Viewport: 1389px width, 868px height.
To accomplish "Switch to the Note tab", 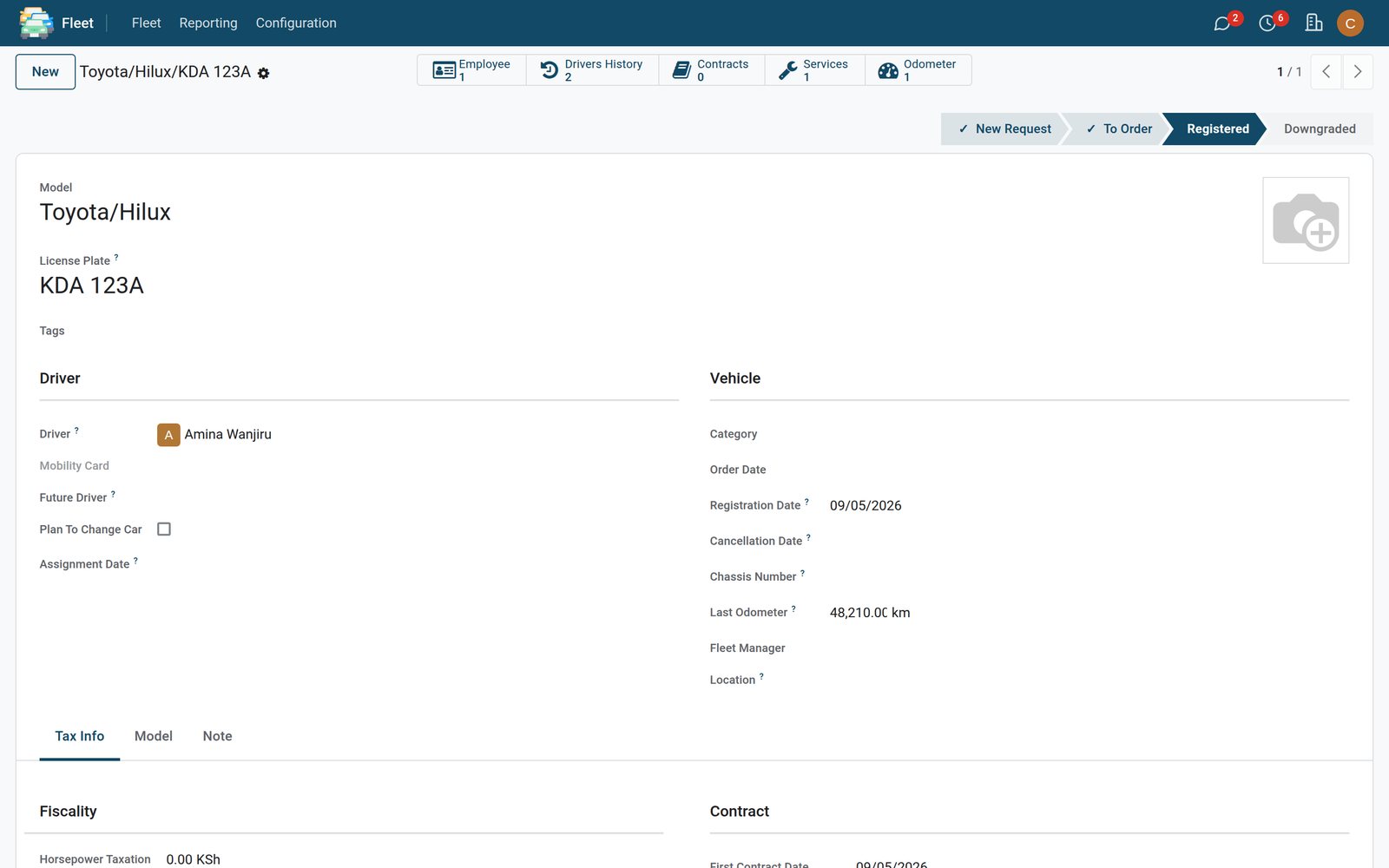I will (x=217, y=736).
